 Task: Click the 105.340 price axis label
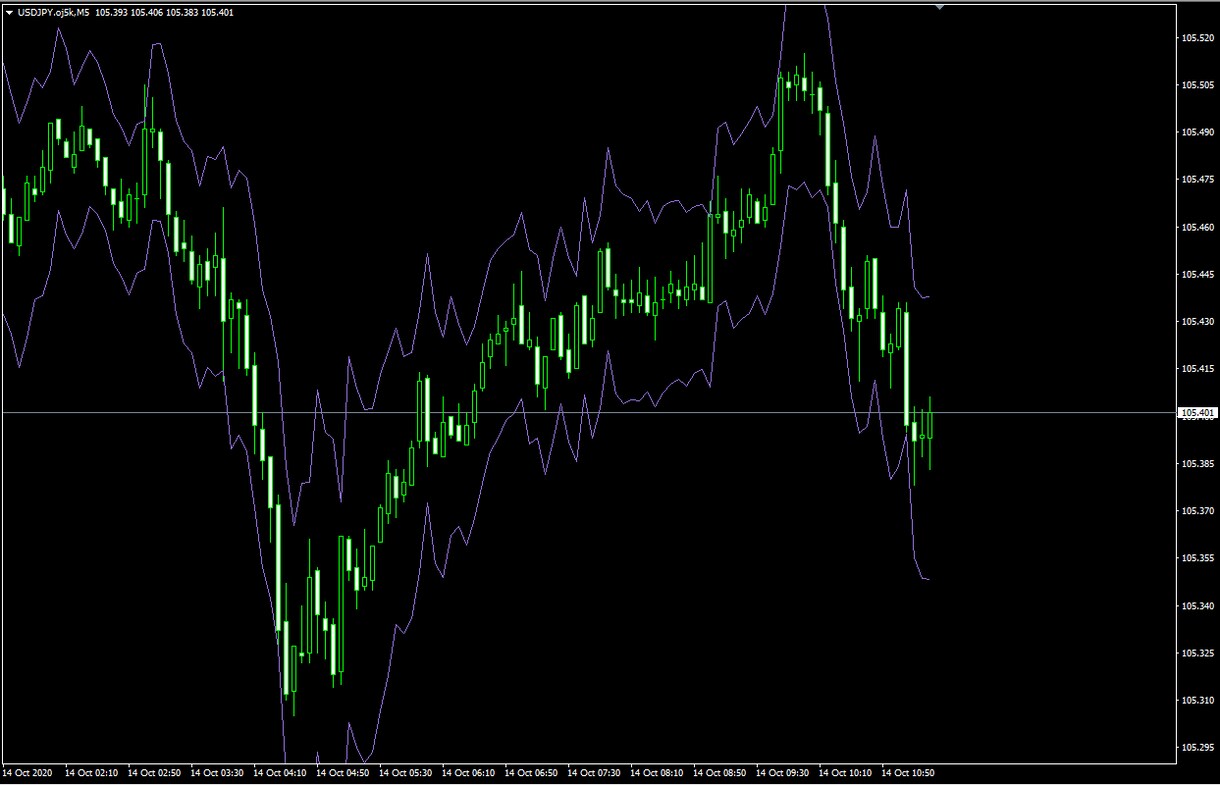click(1197, 606)
